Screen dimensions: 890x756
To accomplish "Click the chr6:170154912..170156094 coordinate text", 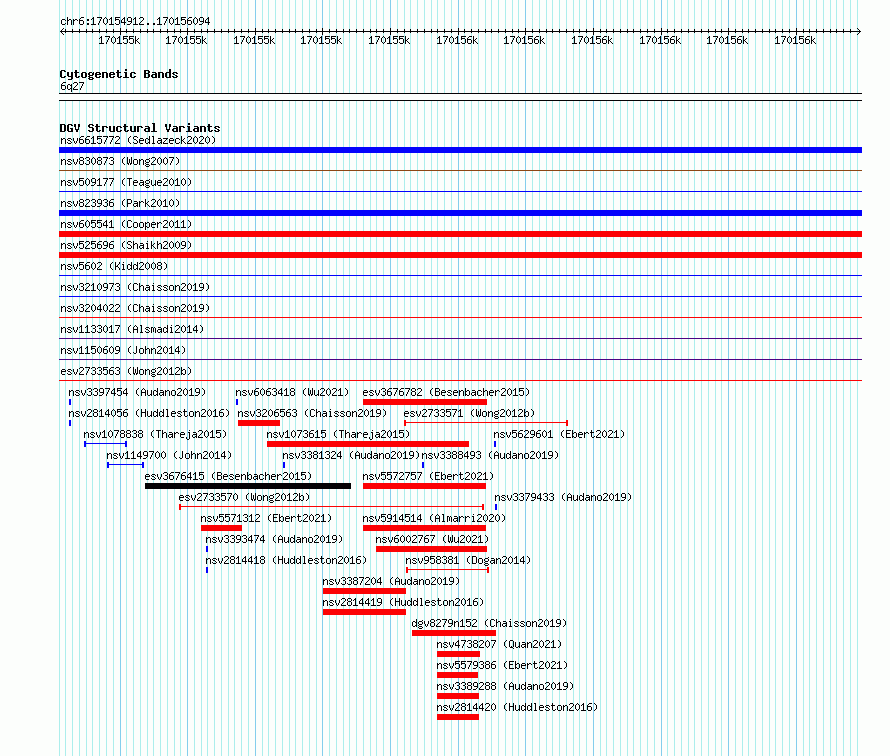I will 135,21.
